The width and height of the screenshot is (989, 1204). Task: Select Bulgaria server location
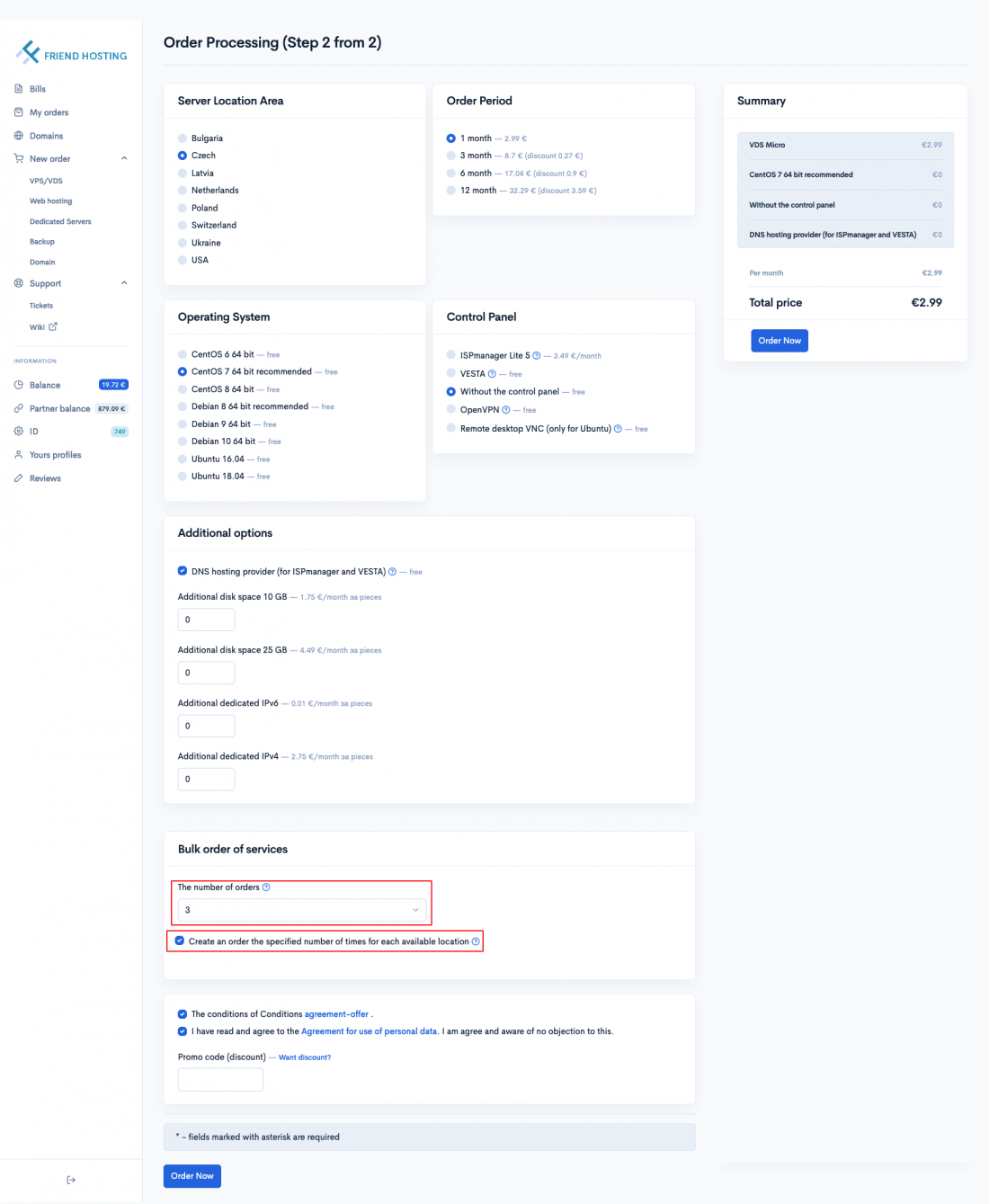[183, 138]
